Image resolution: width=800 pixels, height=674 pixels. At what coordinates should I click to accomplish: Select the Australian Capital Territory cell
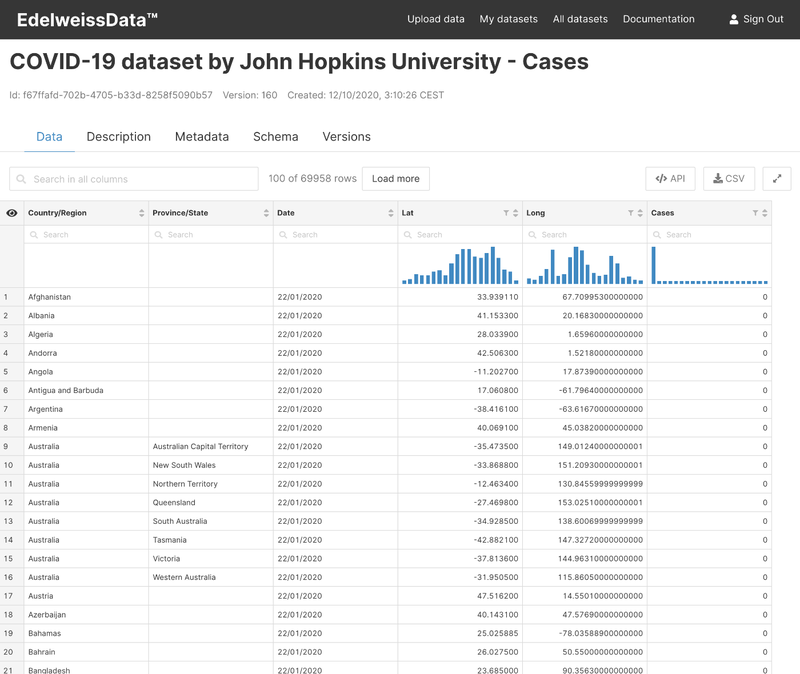(x=211, y=446)
